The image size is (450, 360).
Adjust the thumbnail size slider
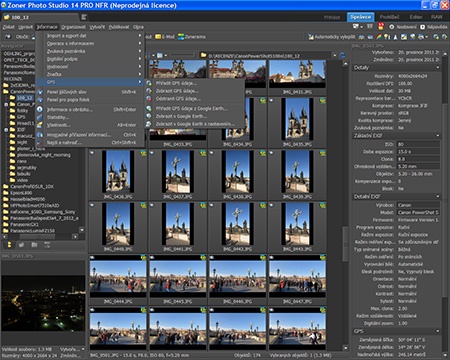click(x=182, y=55)
